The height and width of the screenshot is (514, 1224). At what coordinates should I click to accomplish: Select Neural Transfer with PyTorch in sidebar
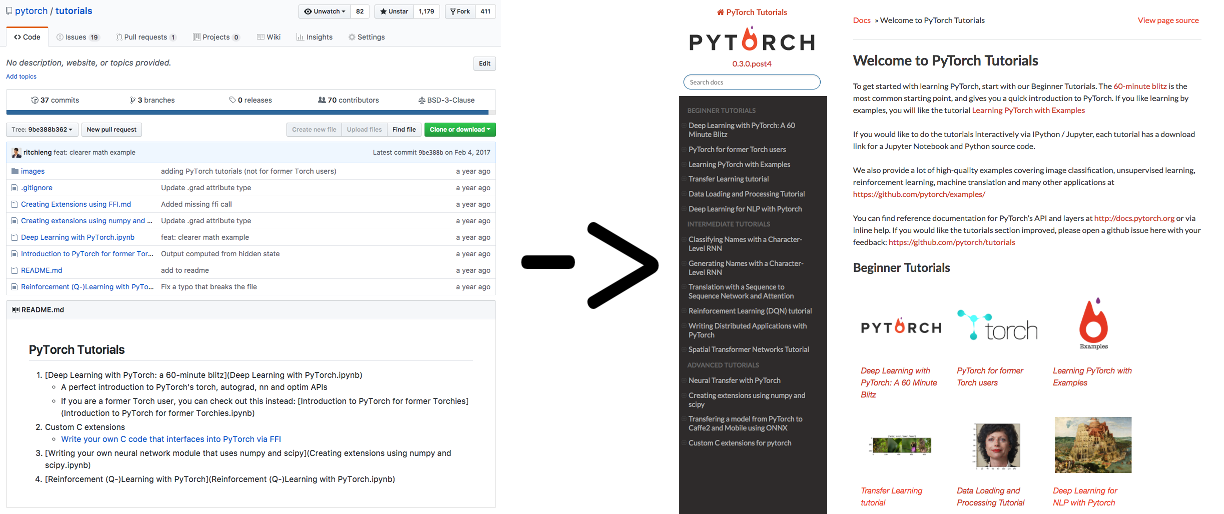(734, 380)
